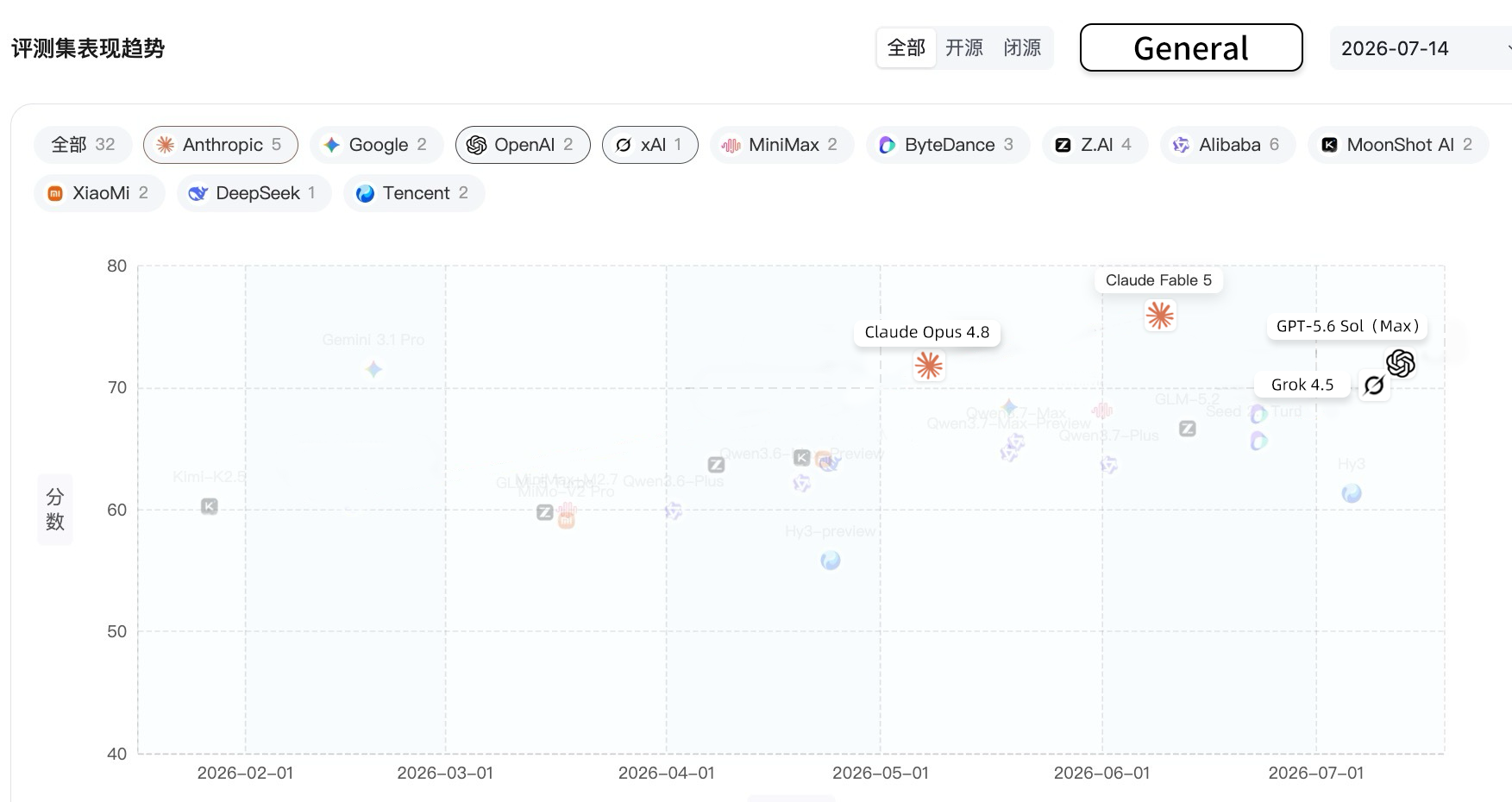Click the 2026-04-01 x-axis label
1512x802 pixels.
pos(667,773)
